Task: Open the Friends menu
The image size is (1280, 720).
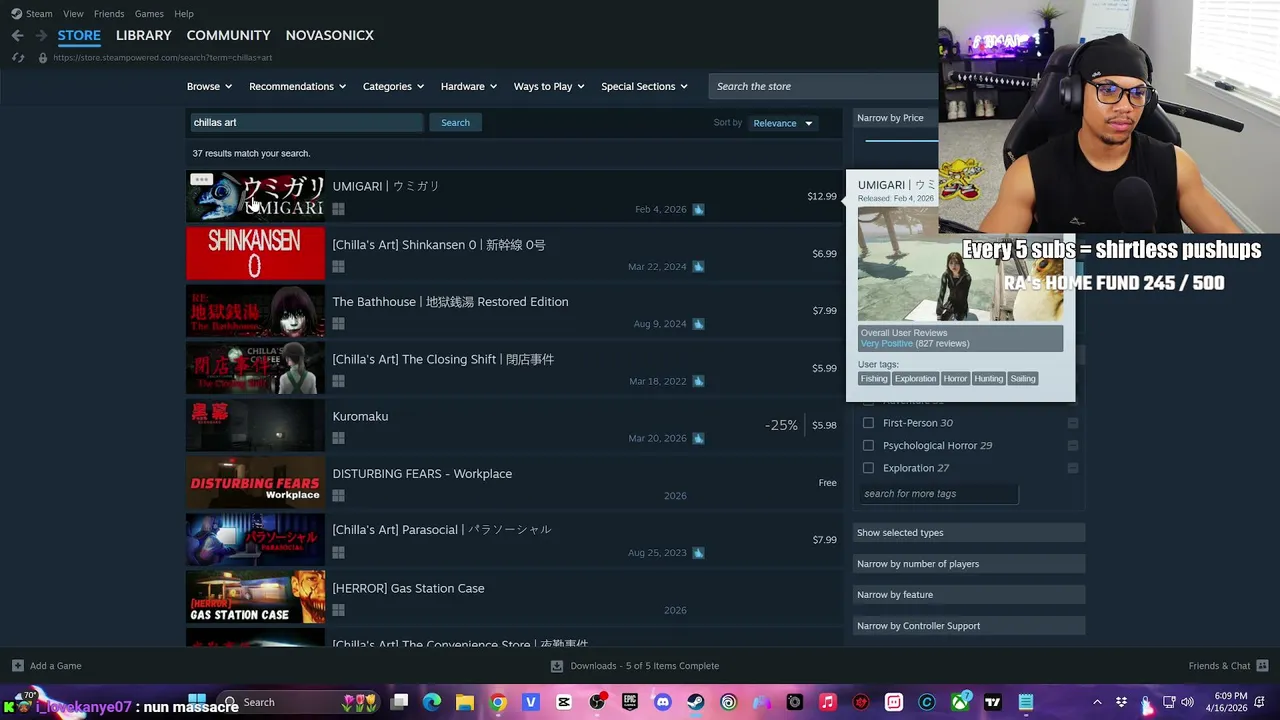Action: (109, 14)
